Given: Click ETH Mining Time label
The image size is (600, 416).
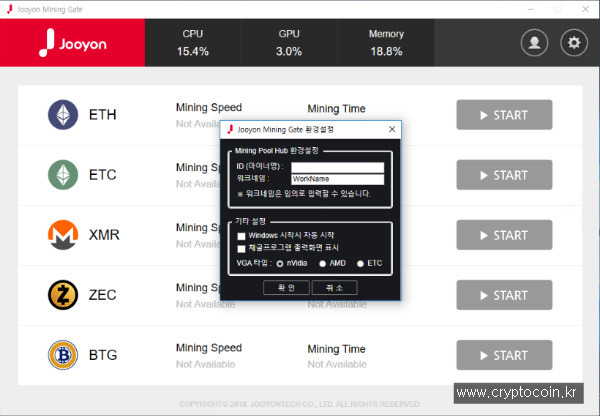Looking at the screenshot, I should (336, 109).
